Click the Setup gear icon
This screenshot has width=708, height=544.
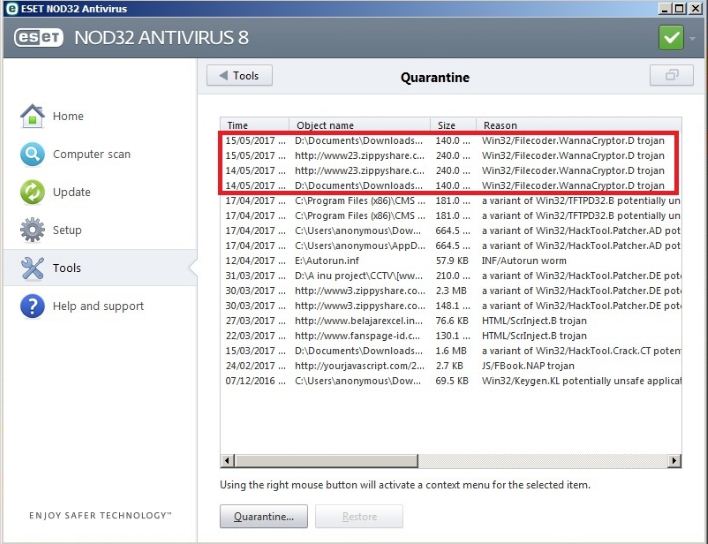click(x=32, y=230)
